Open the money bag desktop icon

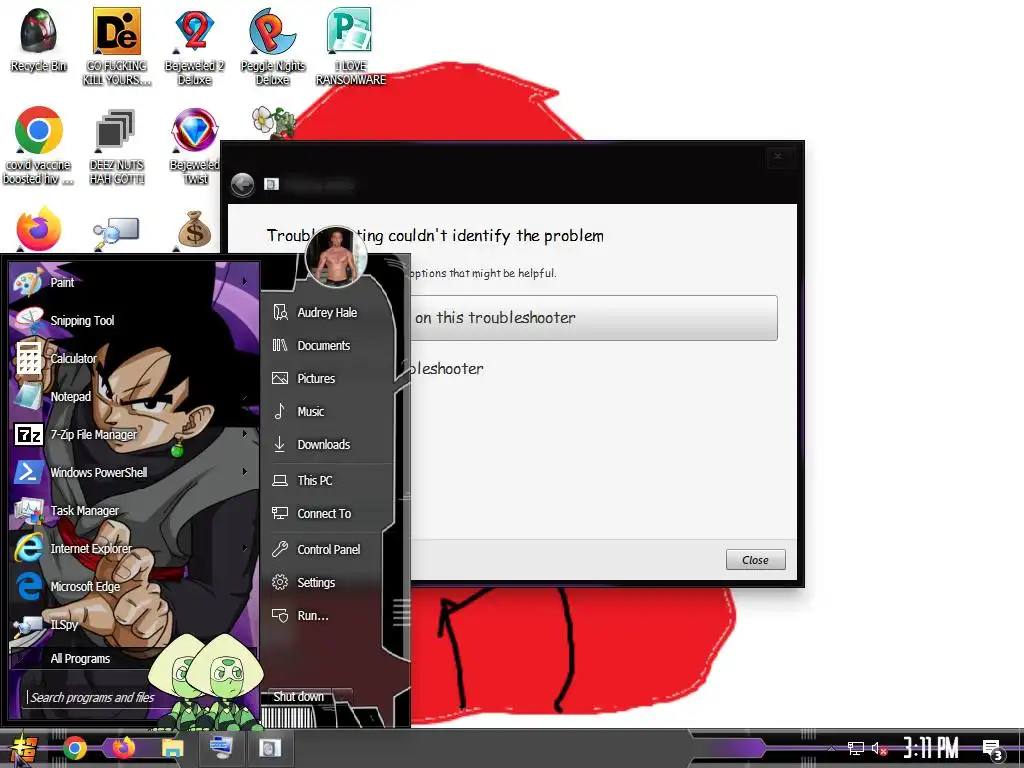[194, 229]
